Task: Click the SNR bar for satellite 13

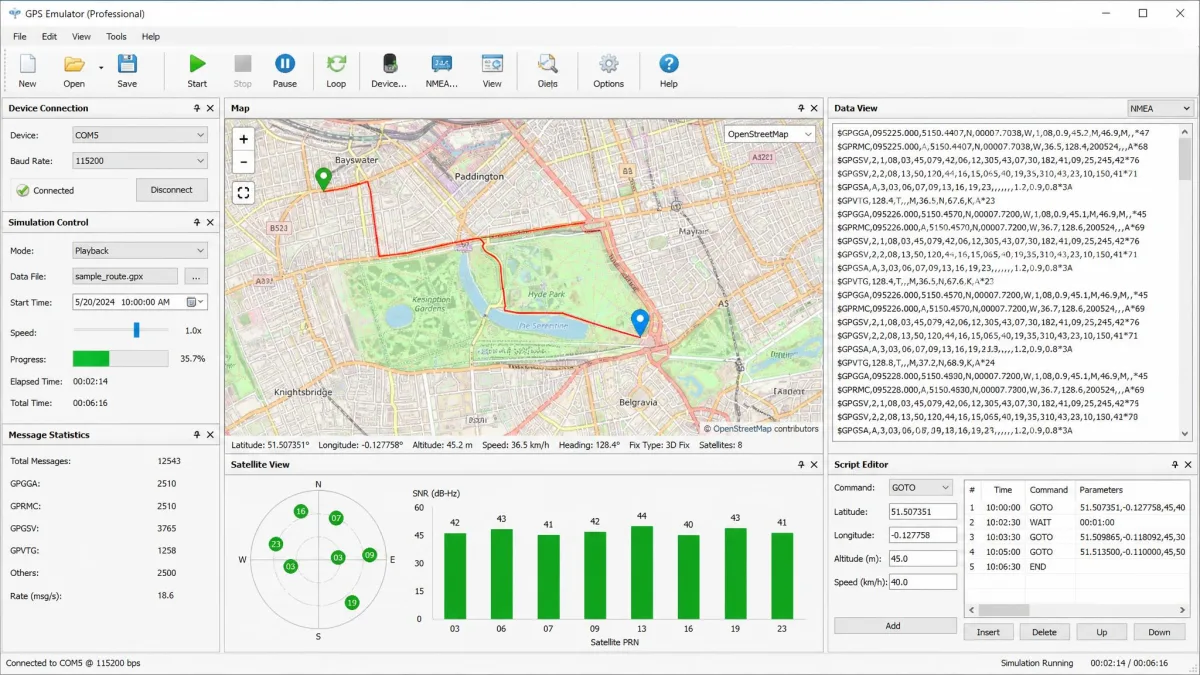Action: (x=641, y=572)
